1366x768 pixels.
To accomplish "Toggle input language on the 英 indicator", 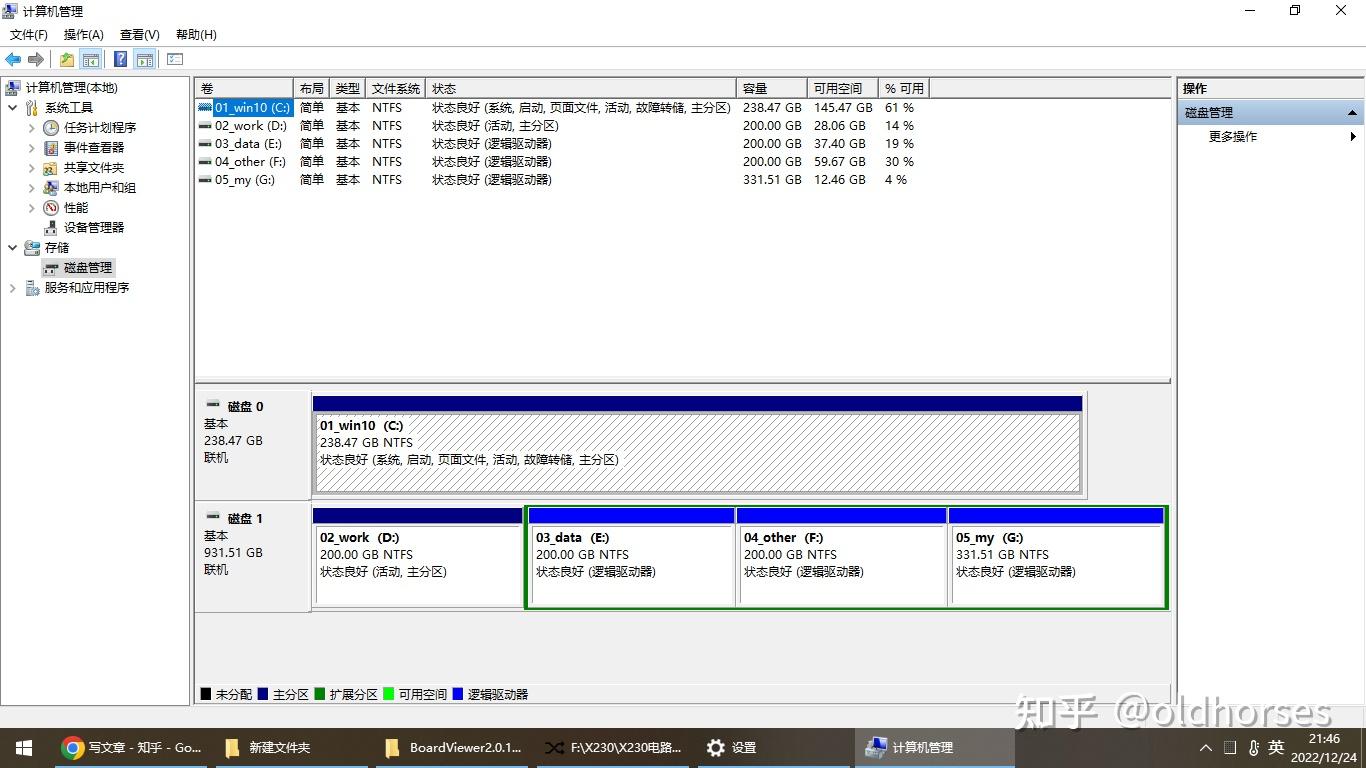I will (1276, 747).
